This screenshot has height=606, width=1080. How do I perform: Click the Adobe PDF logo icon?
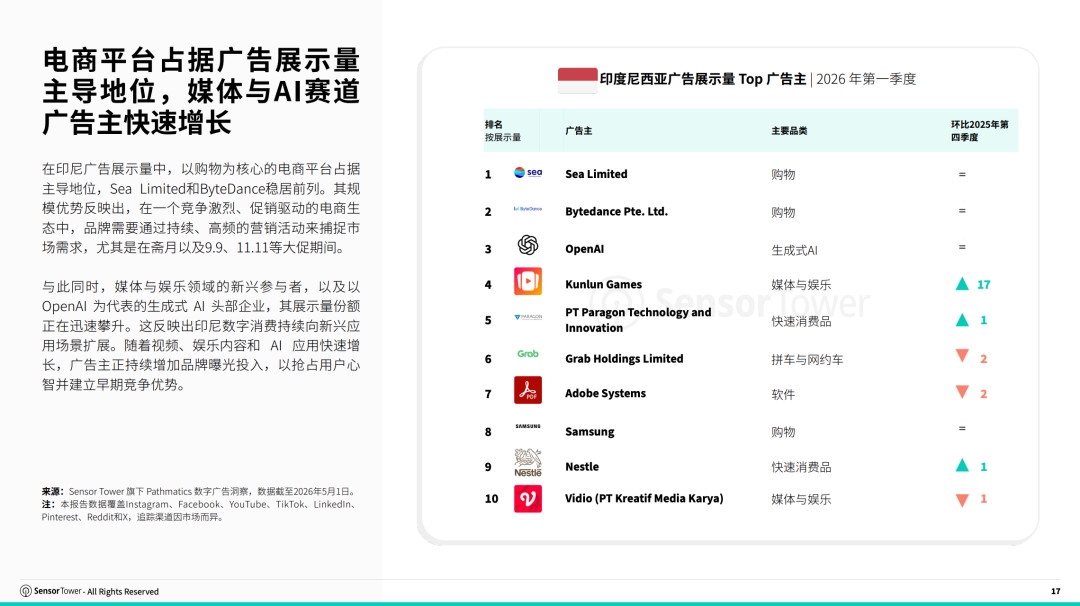(528, 390)
